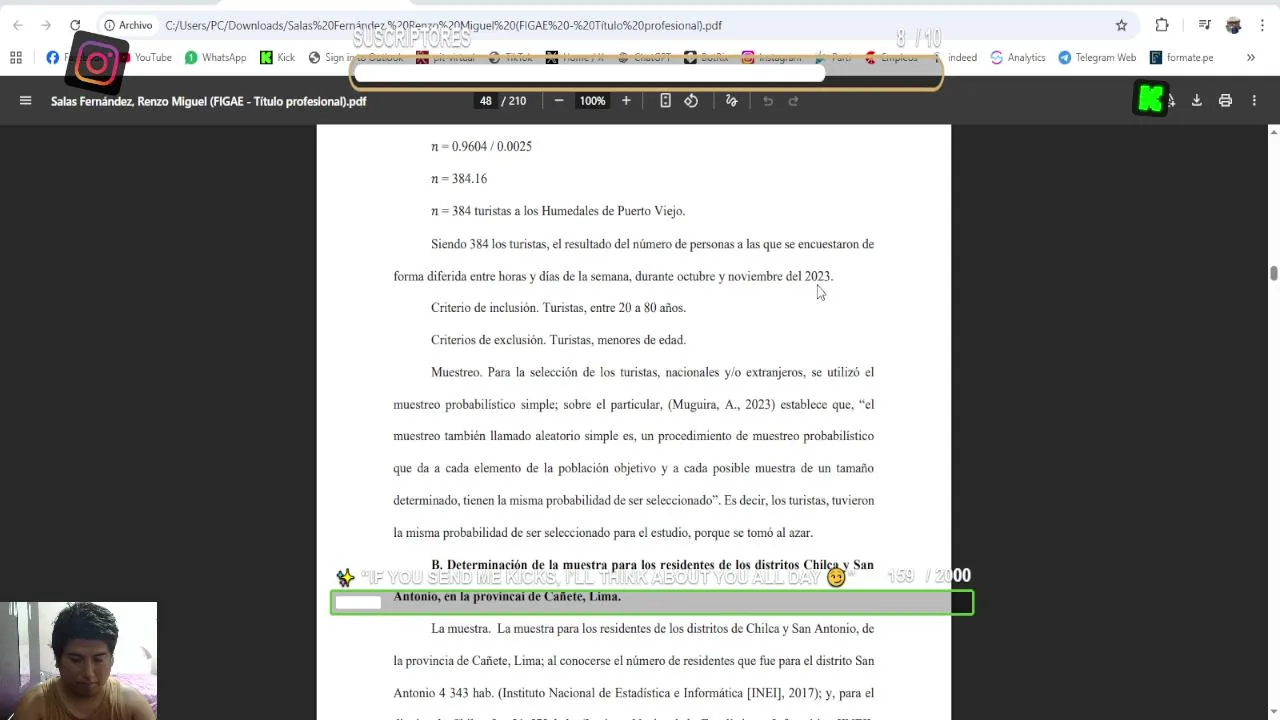Image resolution: width=1280 pixels, height=720 pixels.
Task: Click the line Criterios de exclusión. Turistas
Action: (558, 340)
